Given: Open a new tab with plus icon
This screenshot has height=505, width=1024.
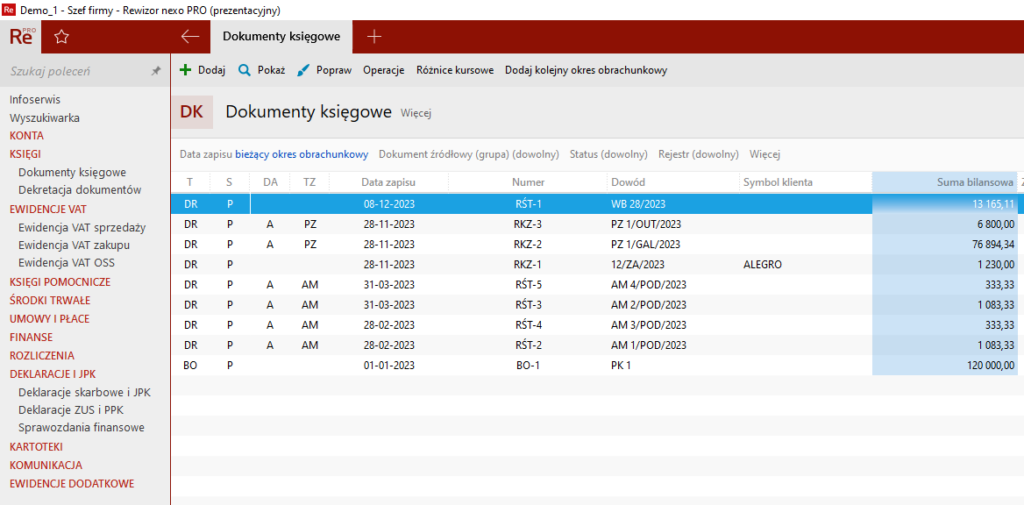Looking at the screenshot, I should (x=374, y=37).
